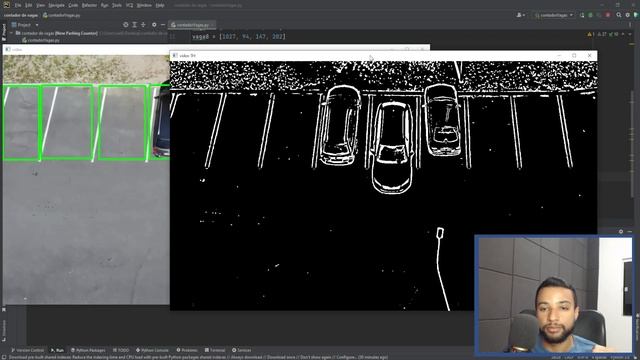Viewport: 640px width, 360px height.
Task: Open the View menu
Action: [40, 5]
